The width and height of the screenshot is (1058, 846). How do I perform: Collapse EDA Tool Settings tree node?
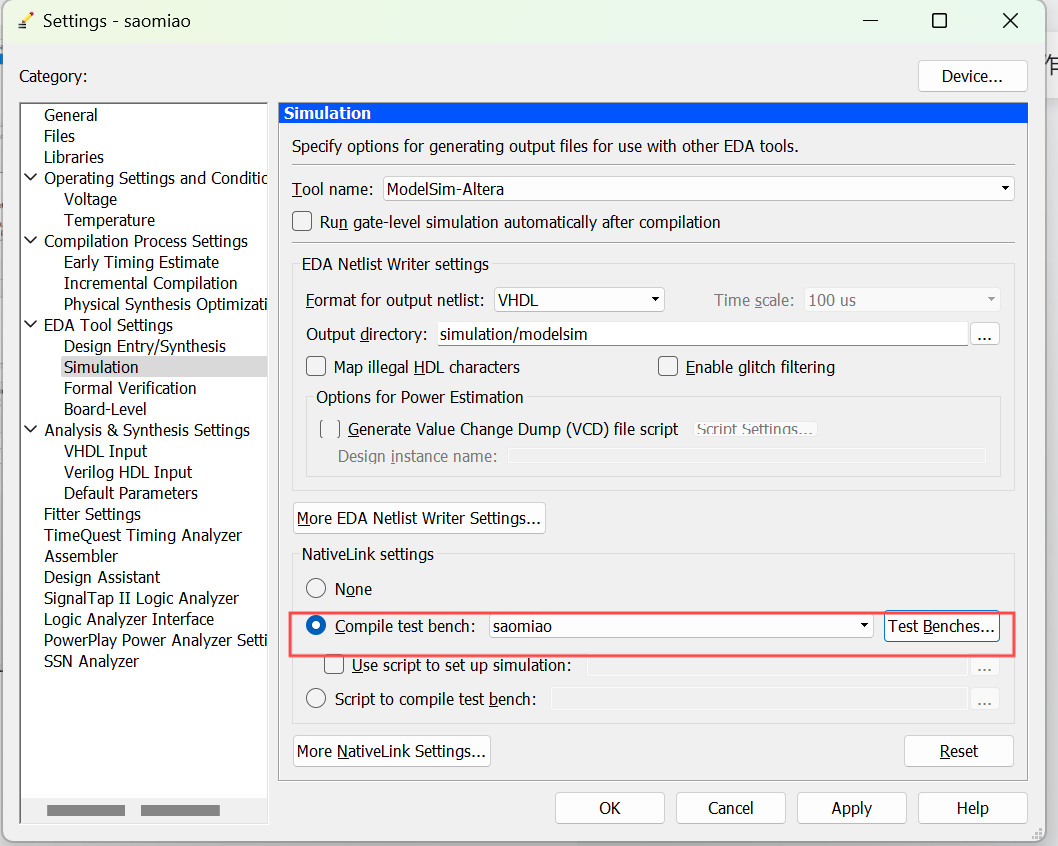31,325
